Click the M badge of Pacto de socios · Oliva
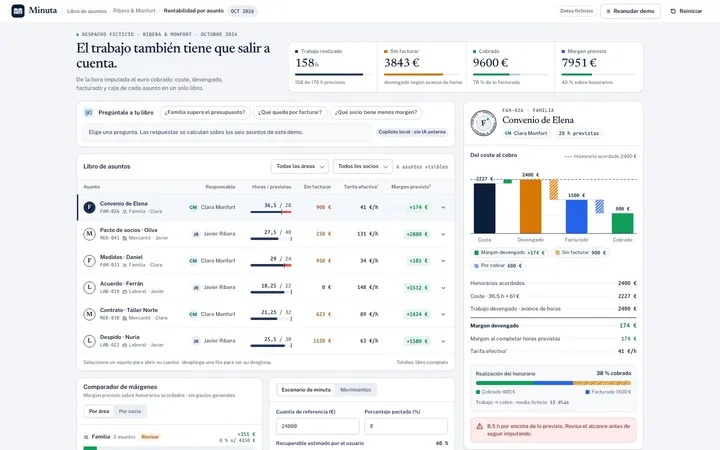The height and width of the screenshot is (450, 720). tap(90, 234)
